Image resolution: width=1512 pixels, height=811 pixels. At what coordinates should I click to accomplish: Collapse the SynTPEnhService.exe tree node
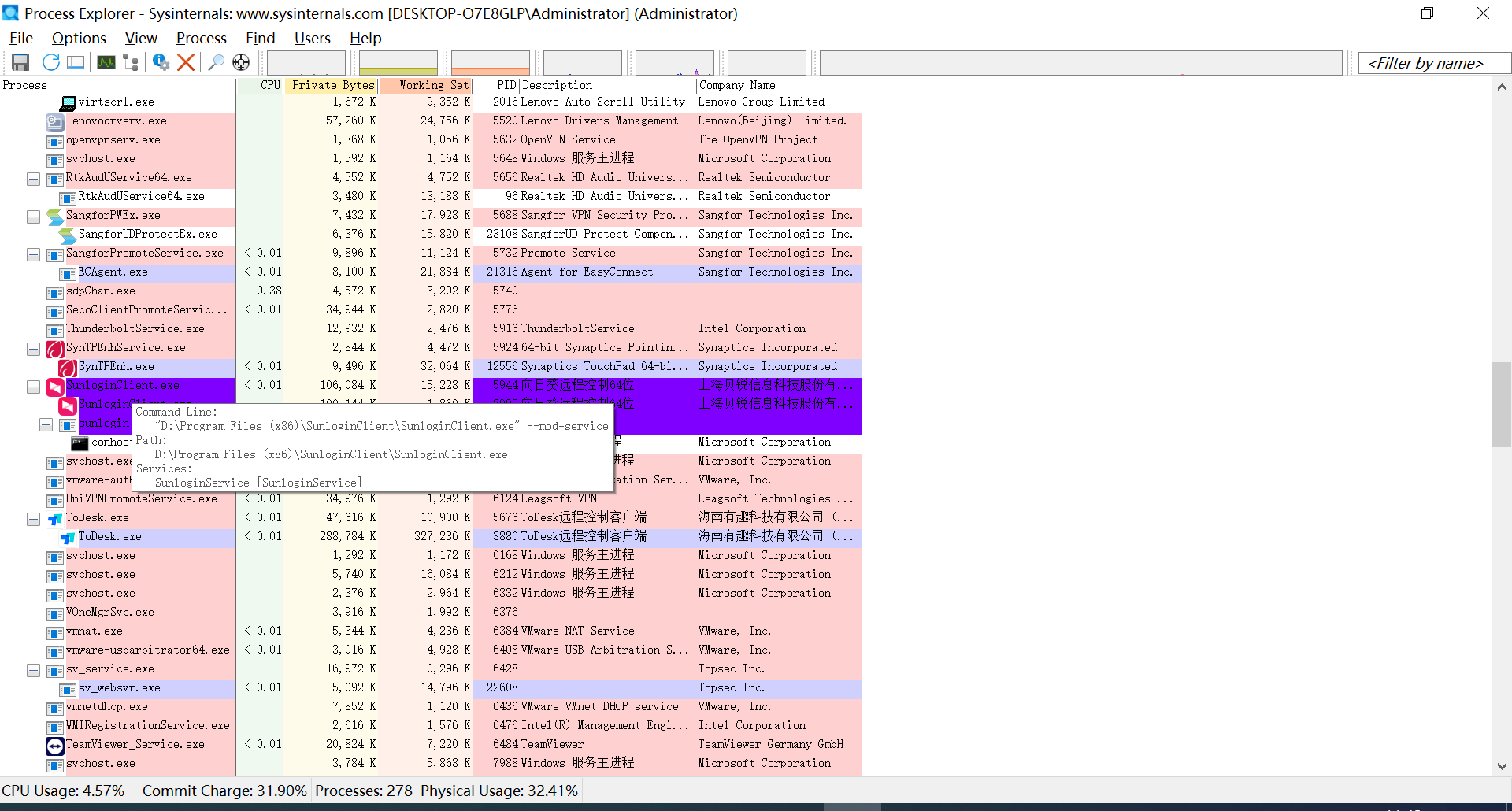33,349
